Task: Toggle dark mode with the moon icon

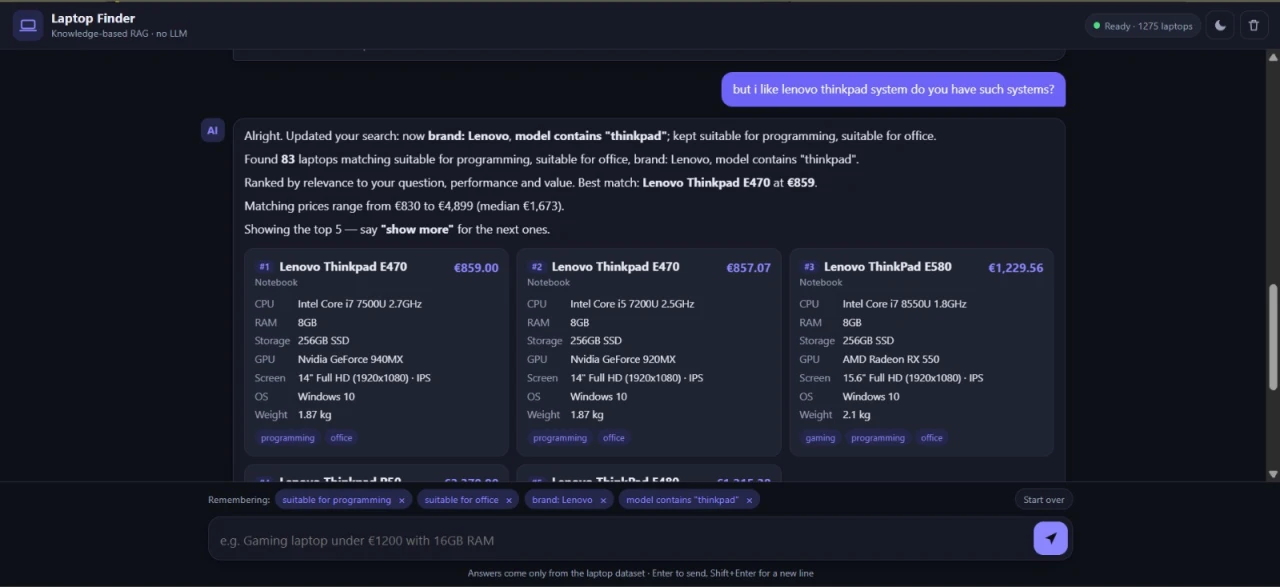Action: pyautogui.click(x=1220, y=26)
